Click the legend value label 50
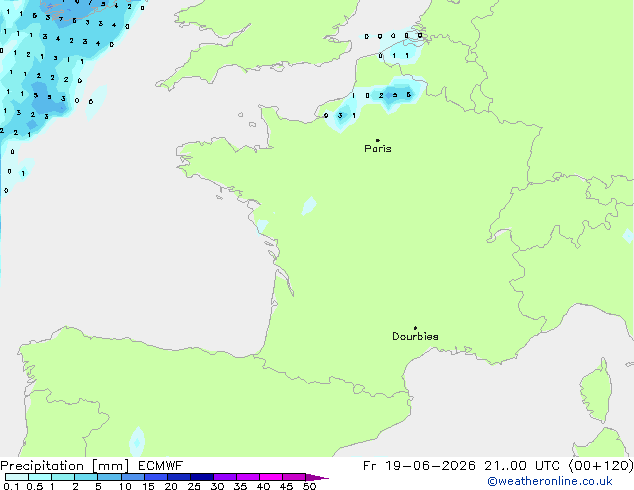Viewport: 634px width, 490px height. [309, 486]
